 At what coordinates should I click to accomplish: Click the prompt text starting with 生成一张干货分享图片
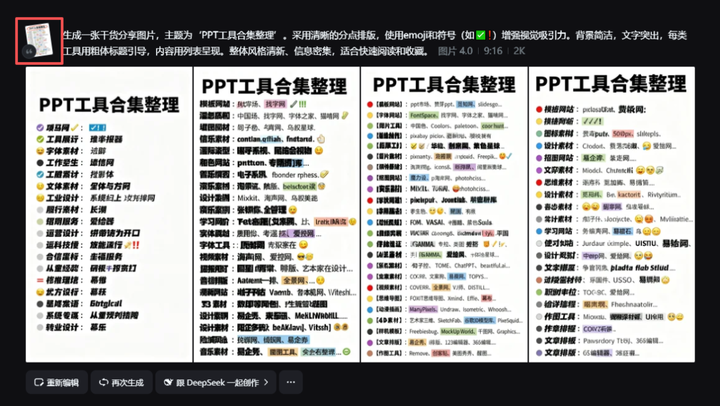click(x=374, y=43)
